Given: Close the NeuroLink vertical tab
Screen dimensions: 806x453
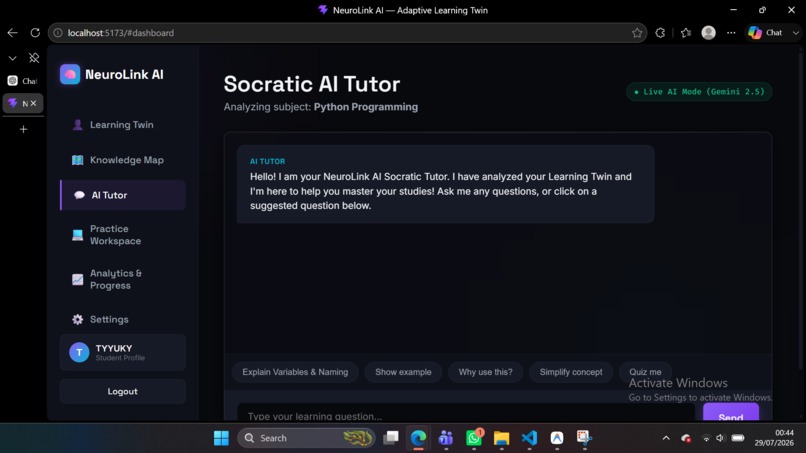Looking at the screenshot, I should [33, 103].
